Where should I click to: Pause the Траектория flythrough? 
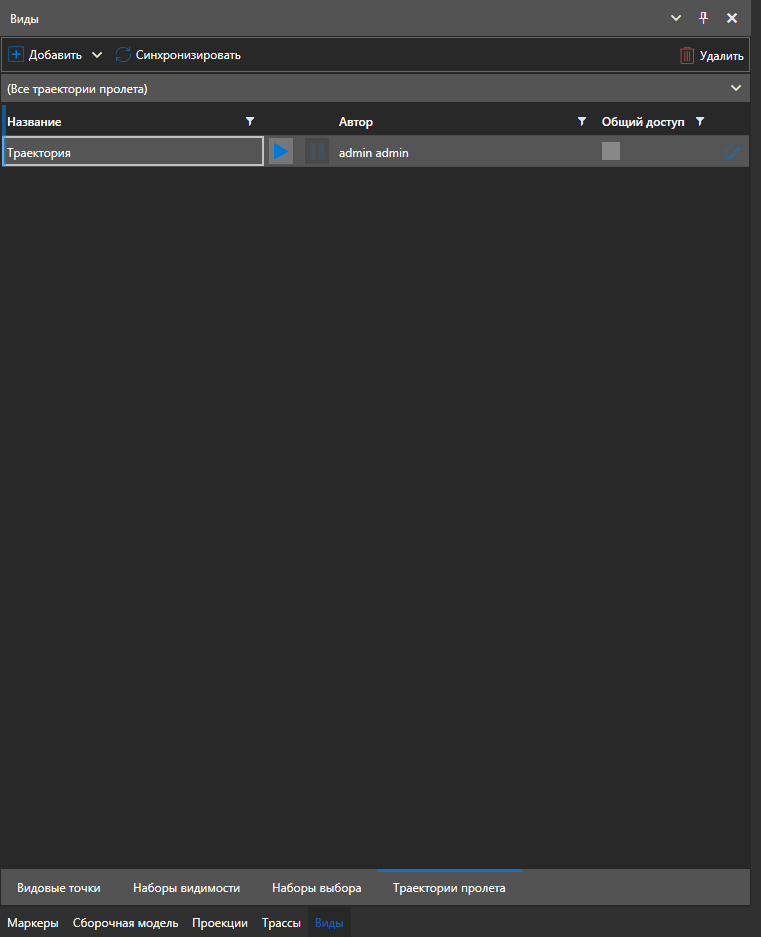tap(317, 152)
